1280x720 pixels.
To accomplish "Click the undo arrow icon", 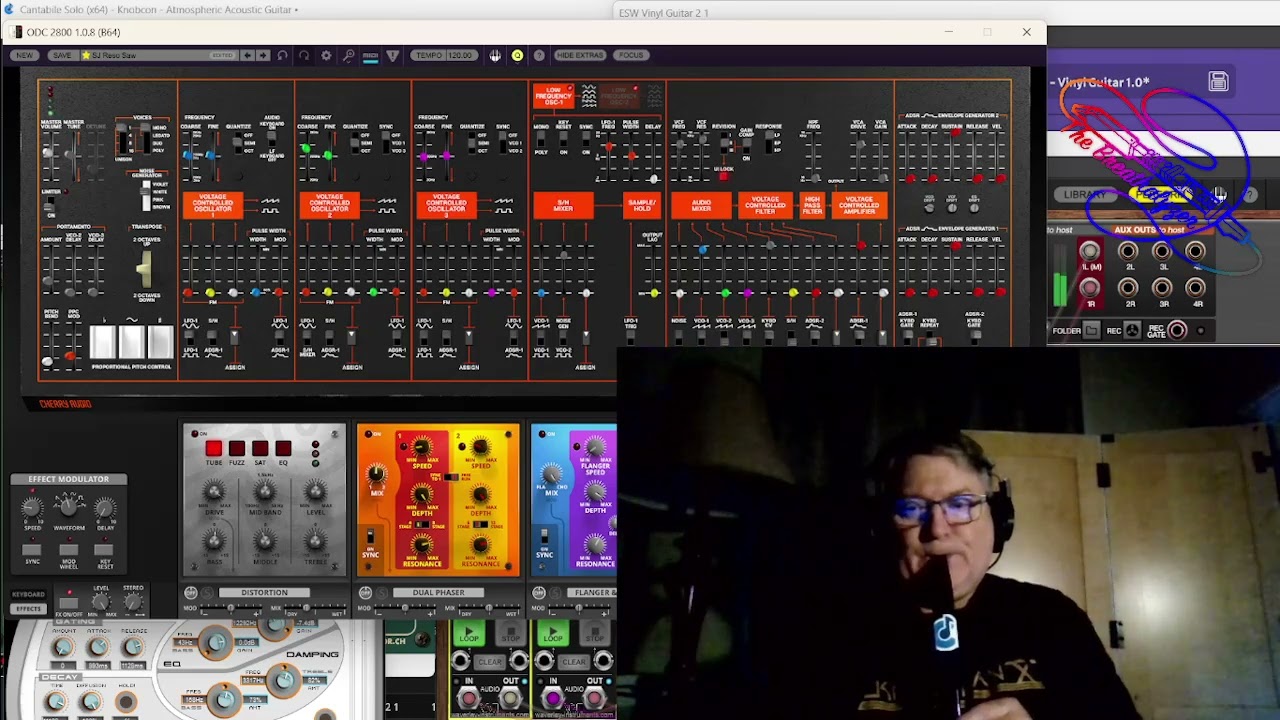I will pos(282,55).
